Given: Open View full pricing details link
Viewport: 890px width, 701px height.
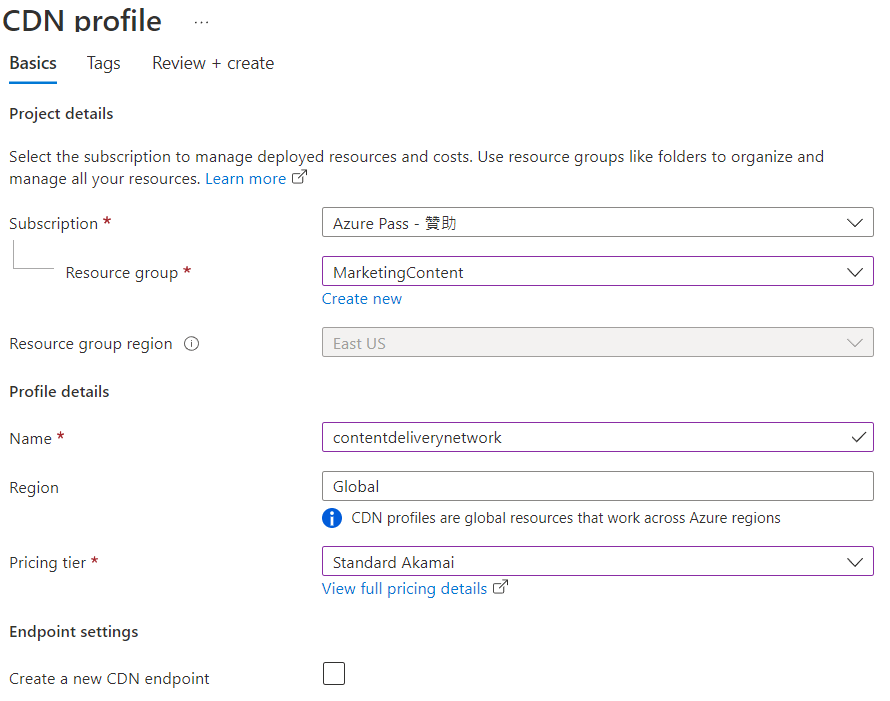Looking at the screenshot, I should 404,589.
